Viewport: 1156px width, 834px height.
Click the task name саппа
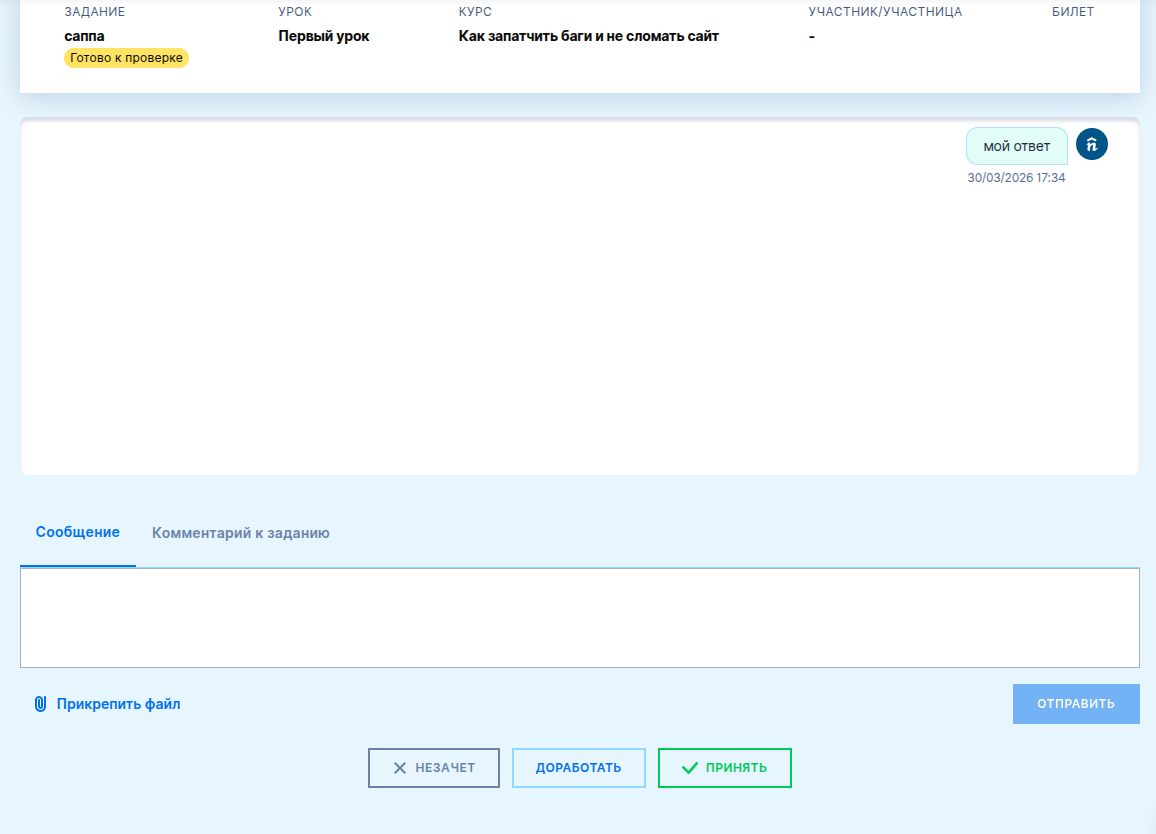point(84,36)
